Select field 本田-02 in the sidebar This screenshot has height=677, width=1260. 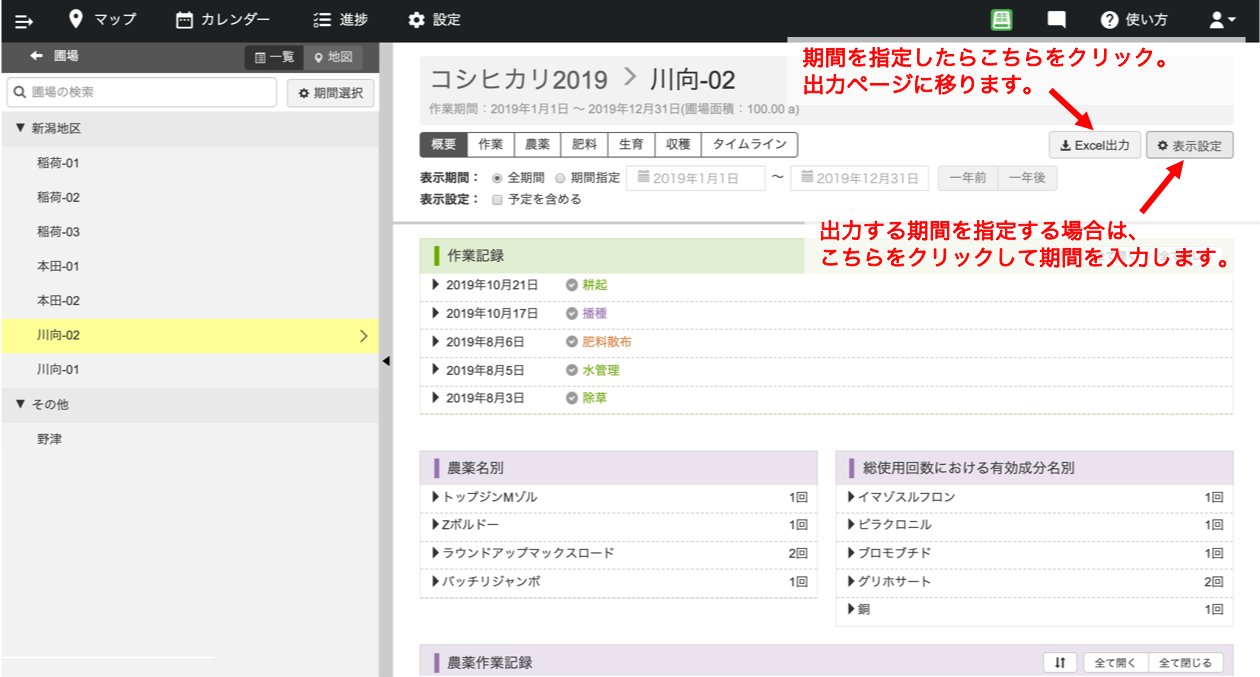tap(190, 301)
